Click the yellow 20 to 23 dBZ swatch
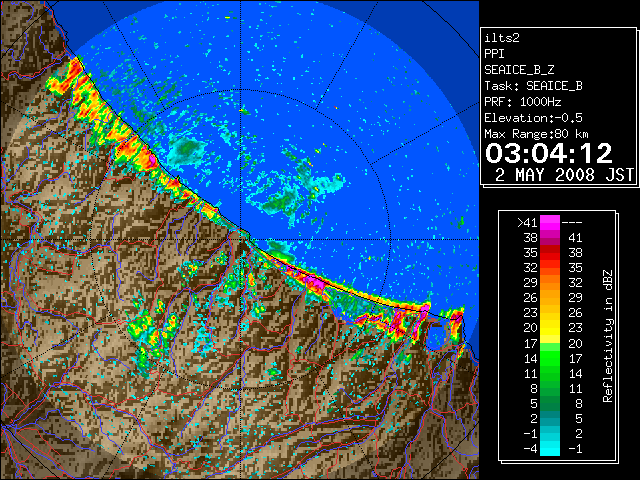The width and height of the screenshot is (640, 480). click(x=550, y=328)
